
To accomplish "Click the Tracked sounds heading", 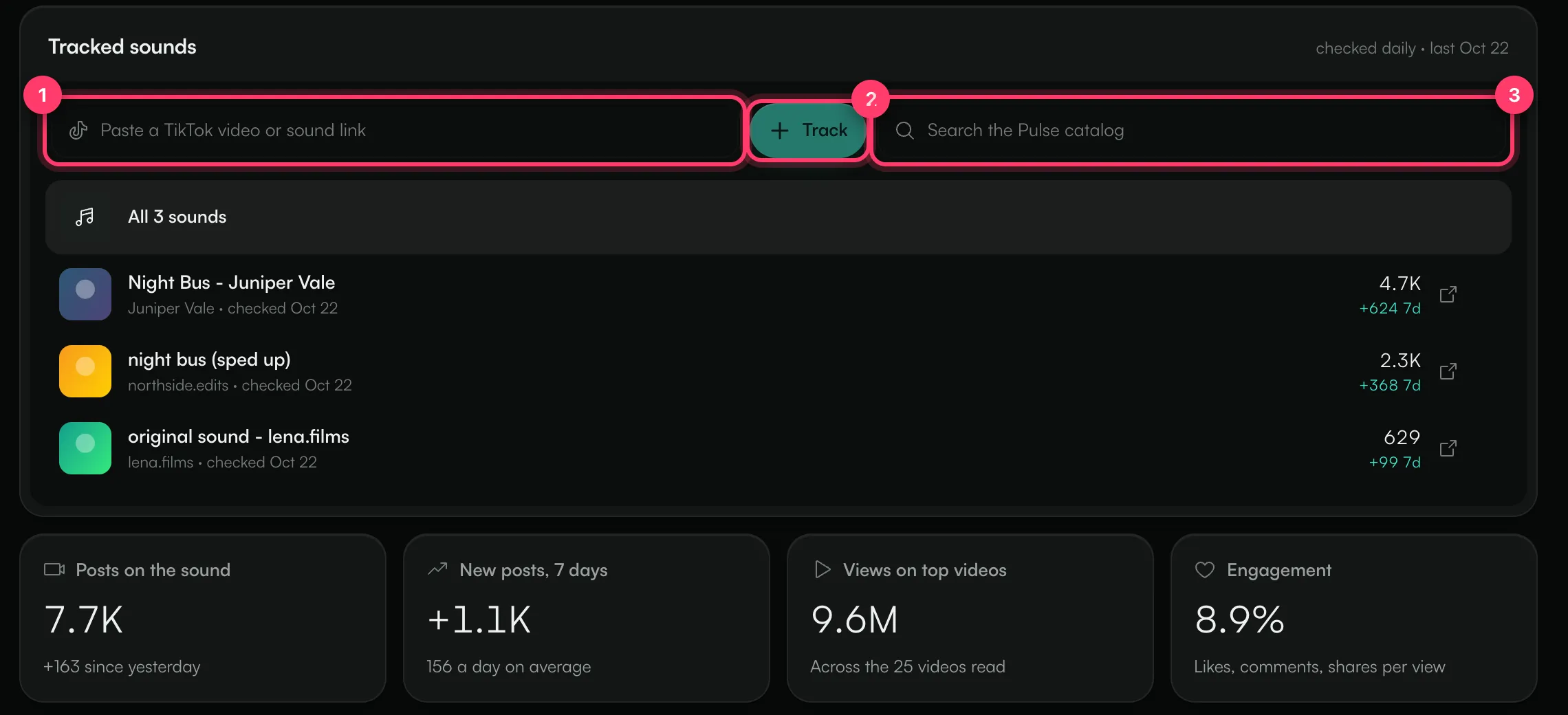I will tap(122, 47).
